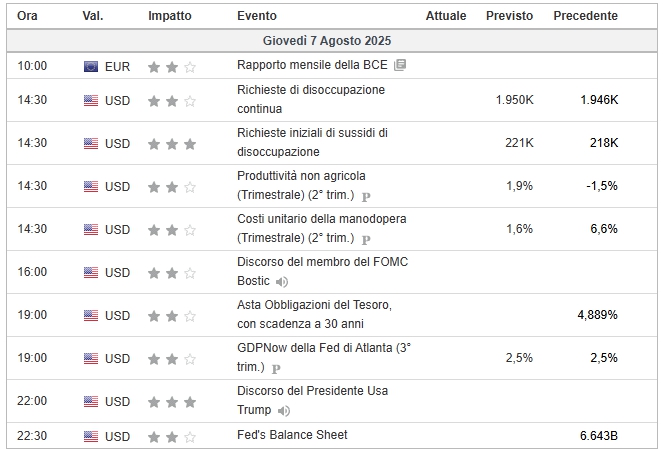Screen dimensions: 663x453
Task: Open the Fed's Balance Sheet event
Action: click(292, 435)
